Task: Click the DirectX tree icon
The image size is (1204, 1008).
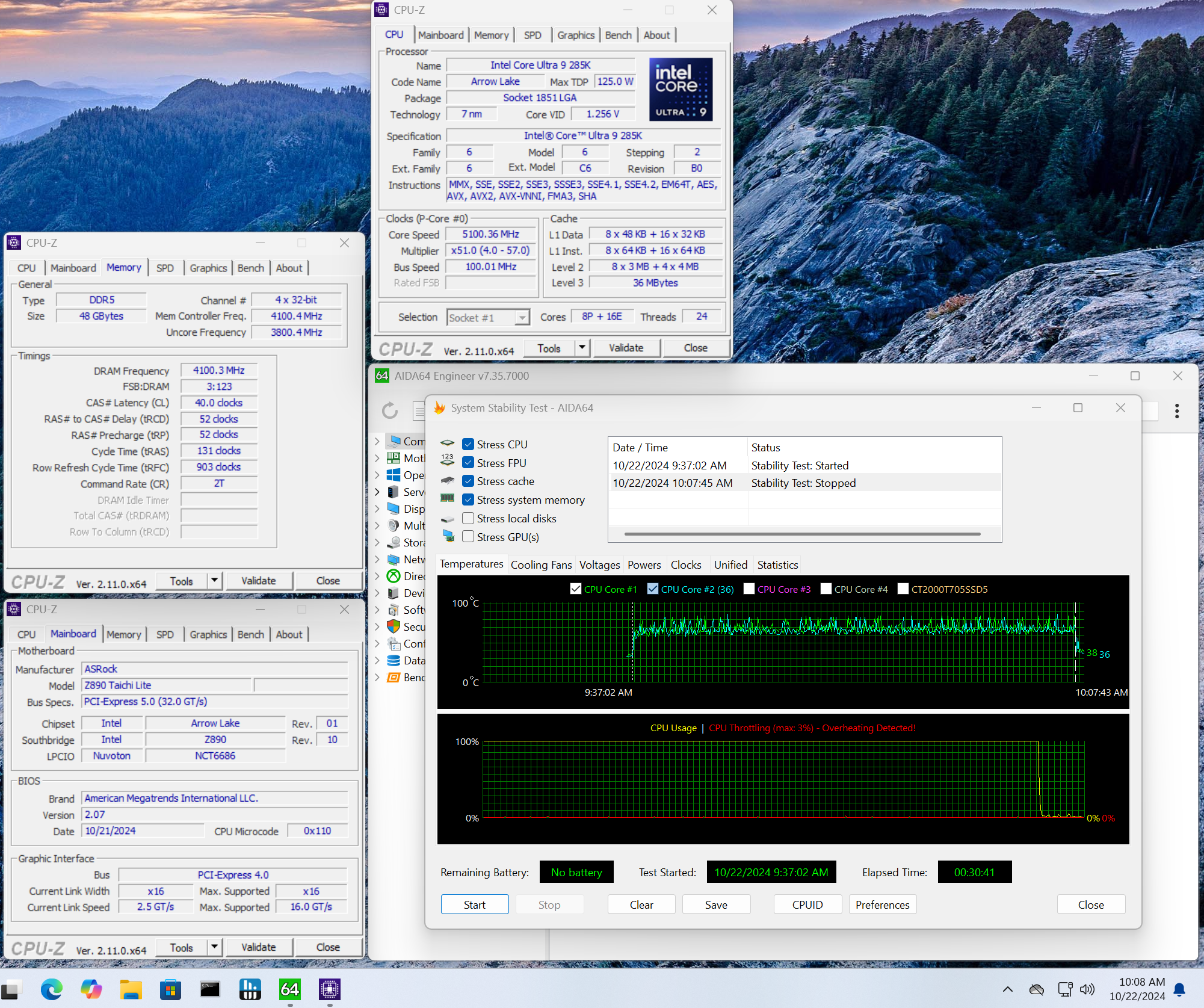Action: [394, 577]
